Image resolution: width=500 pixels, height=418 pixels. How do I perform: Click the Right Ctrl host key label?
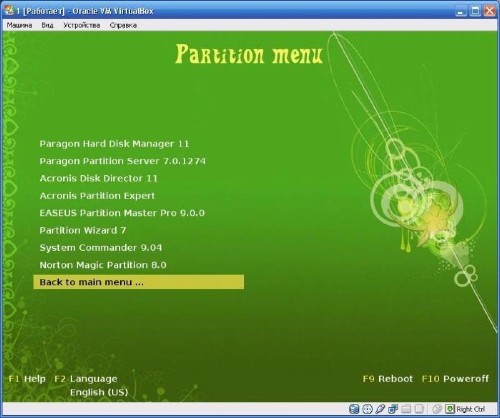click(x=471, y=409)
